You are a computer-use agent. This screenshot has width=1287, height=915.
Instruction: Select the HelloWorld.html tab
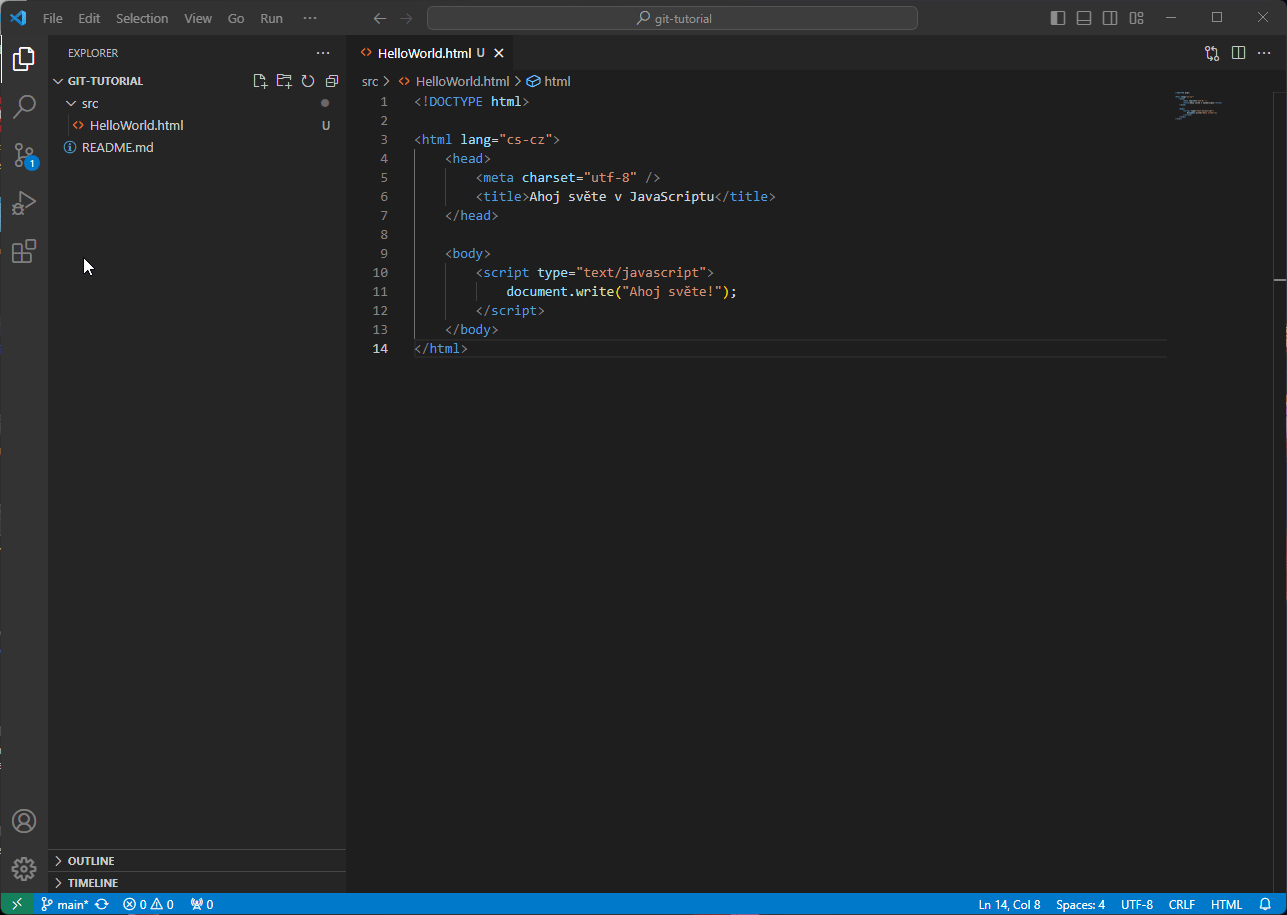coord(425,52)
